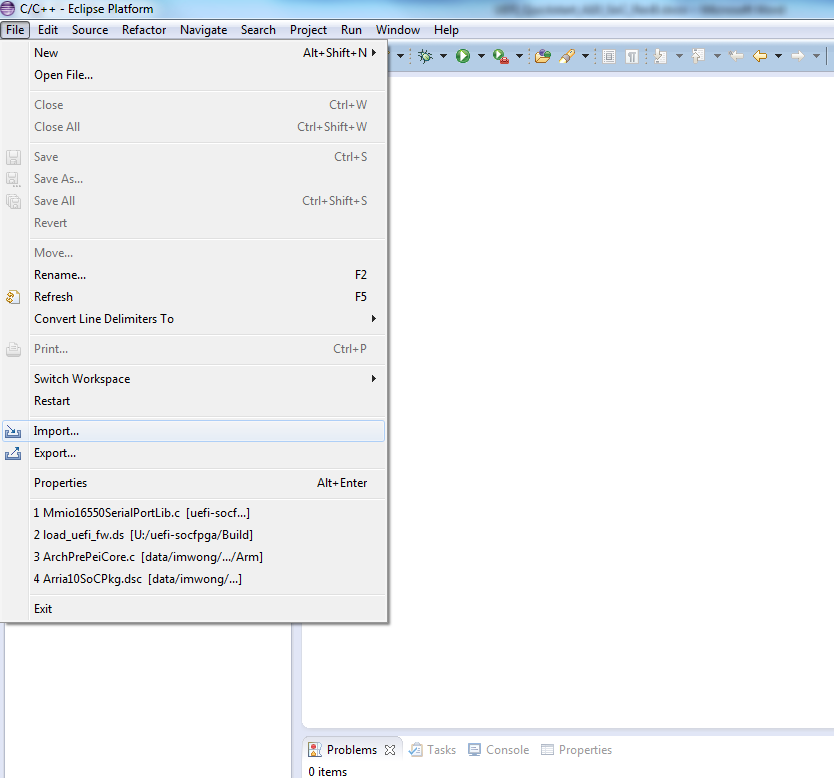Click the Next Annotation icon
This screenshot has height=778, width=834.
click(x=660, y=56)
